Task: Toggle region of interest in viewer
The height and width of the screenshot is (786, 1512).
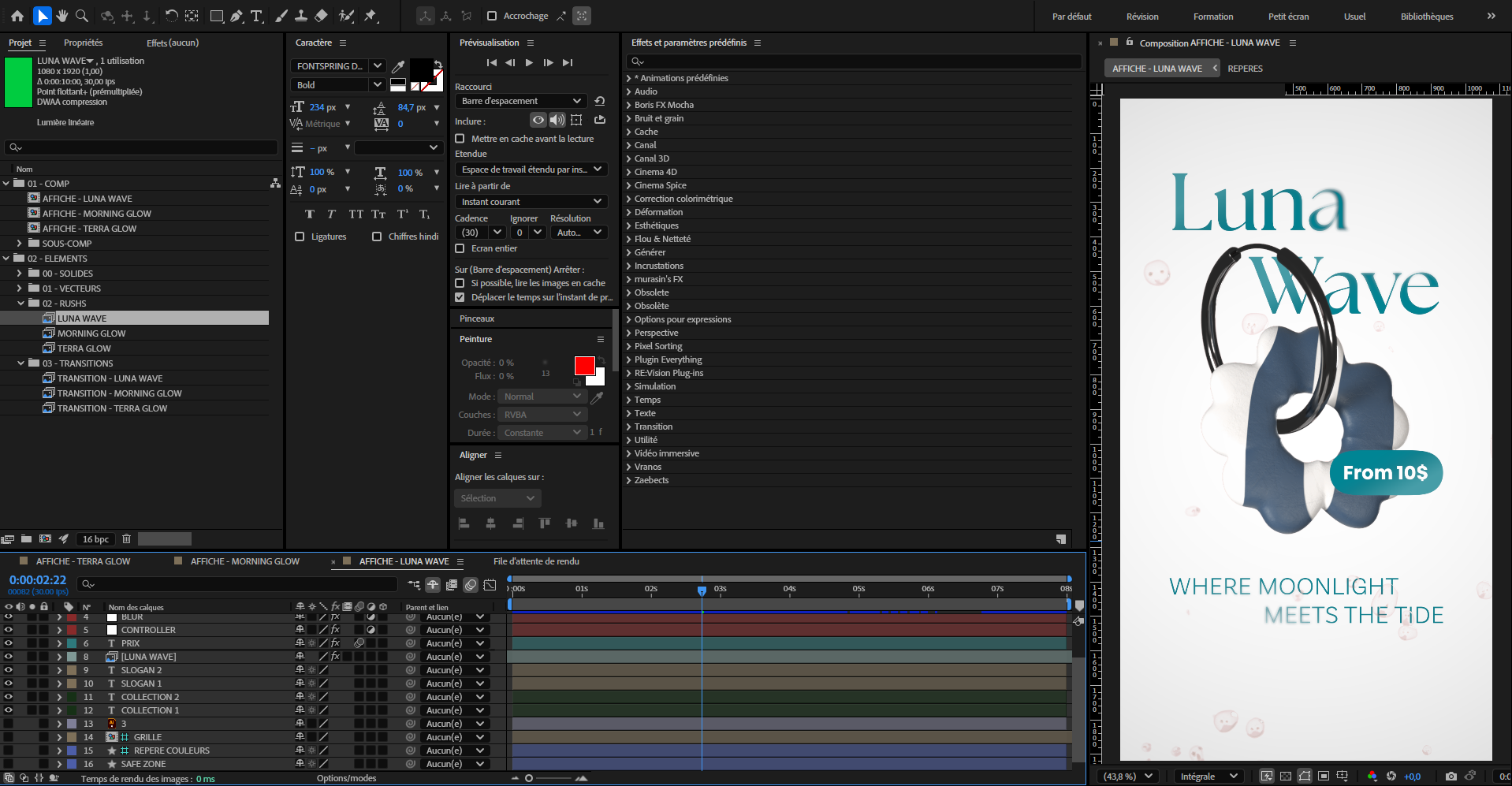Action: [1324, 777]
